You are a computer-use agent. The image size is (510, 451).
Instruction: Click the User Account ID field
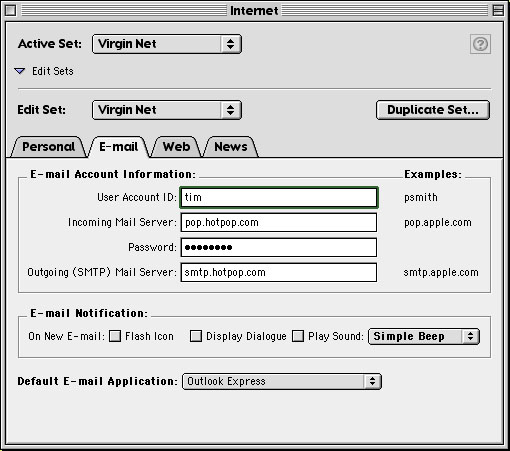[x=279, y=197]
